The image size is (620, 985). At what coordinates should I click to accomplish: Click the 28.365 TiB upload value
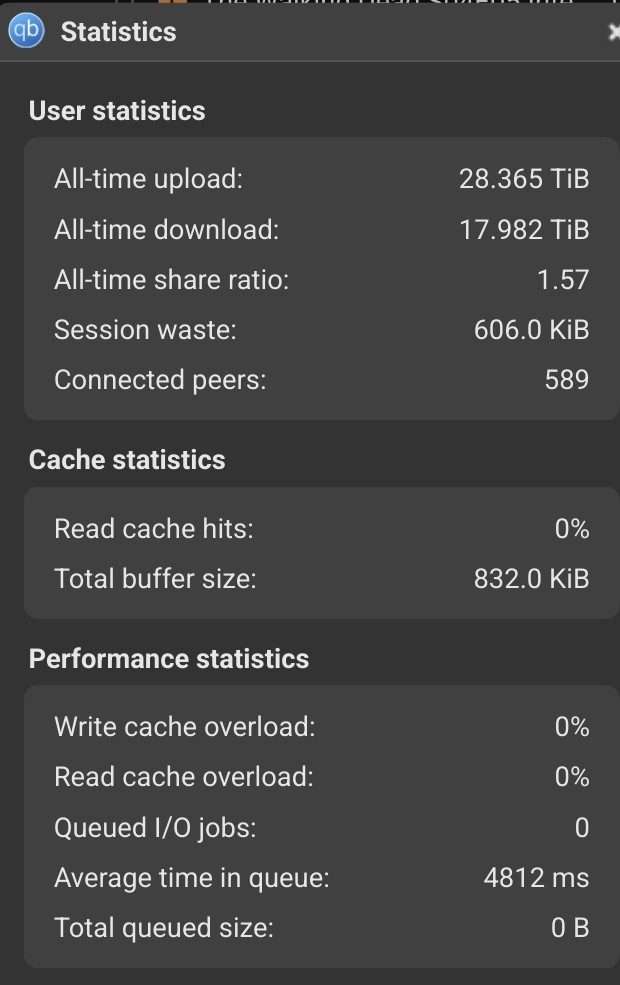point(524,179)
